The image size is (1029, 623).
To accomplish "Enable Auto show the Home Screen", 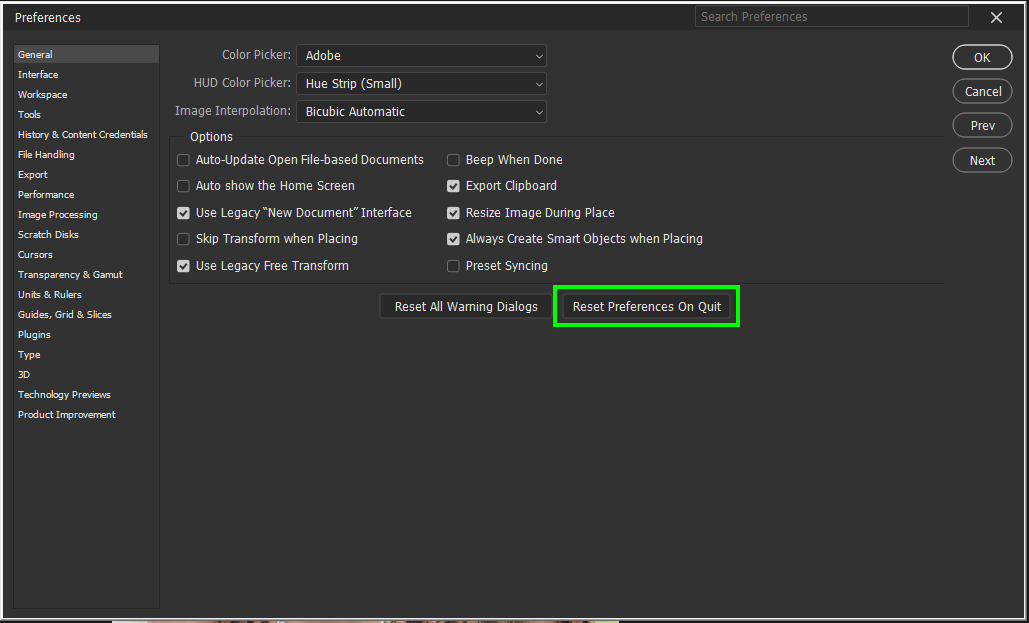I will pyautogui.click(x=183, y=186).
